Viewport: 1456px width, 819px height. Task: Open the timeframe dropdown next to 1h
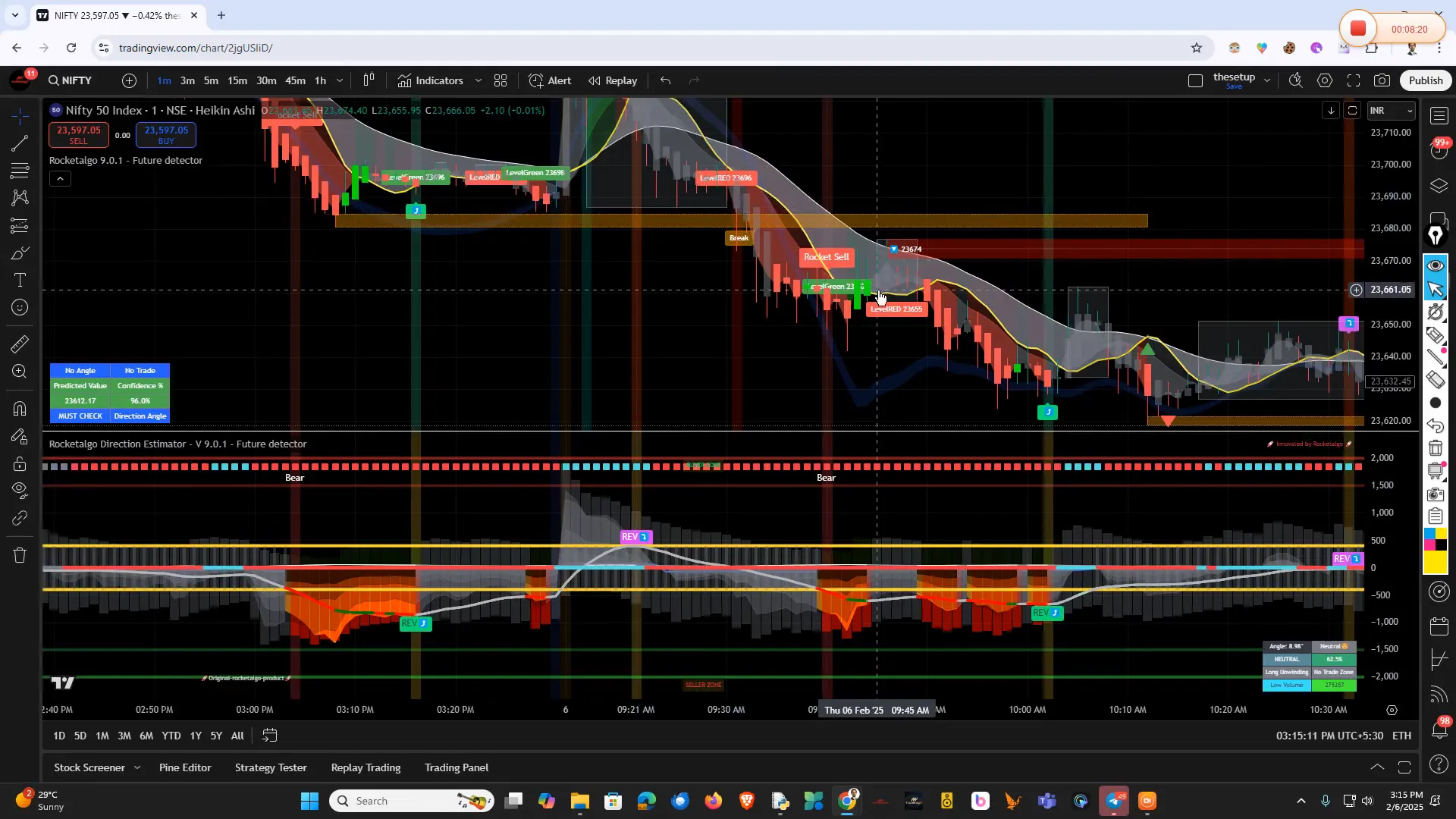pos(340,80)
